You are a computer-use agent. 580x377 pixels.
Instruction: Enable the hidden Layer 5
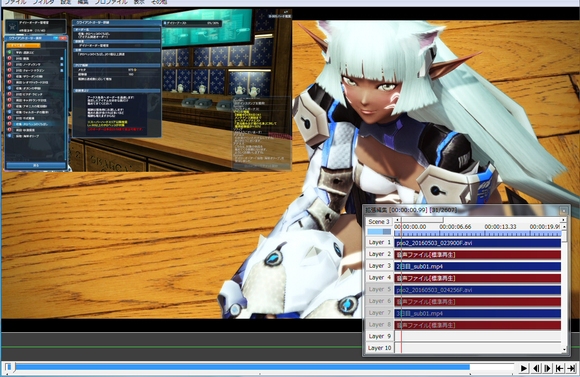point(380,289)
